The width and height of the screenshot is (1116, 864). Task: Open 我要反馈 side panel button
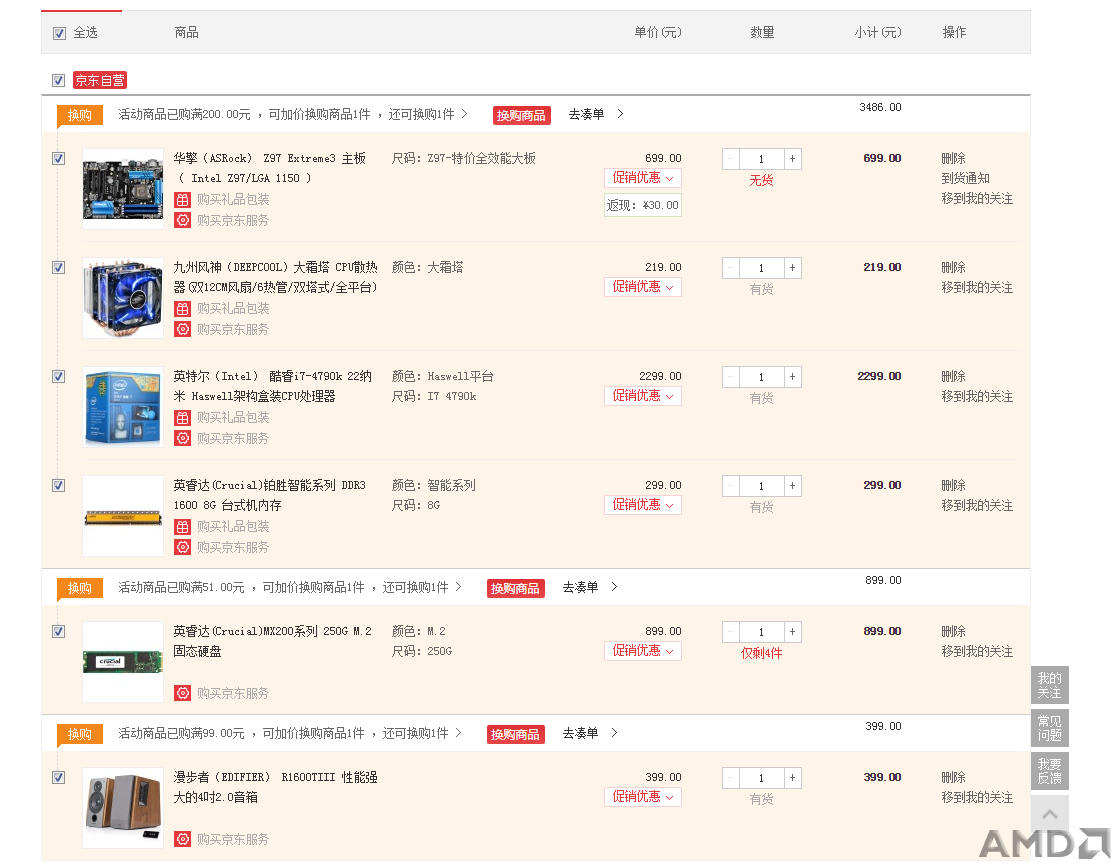click(x=1050, y=771)
